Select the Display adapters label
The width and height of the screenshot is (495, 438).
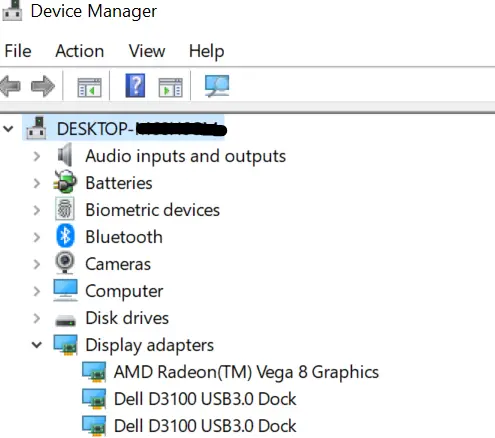150,345
